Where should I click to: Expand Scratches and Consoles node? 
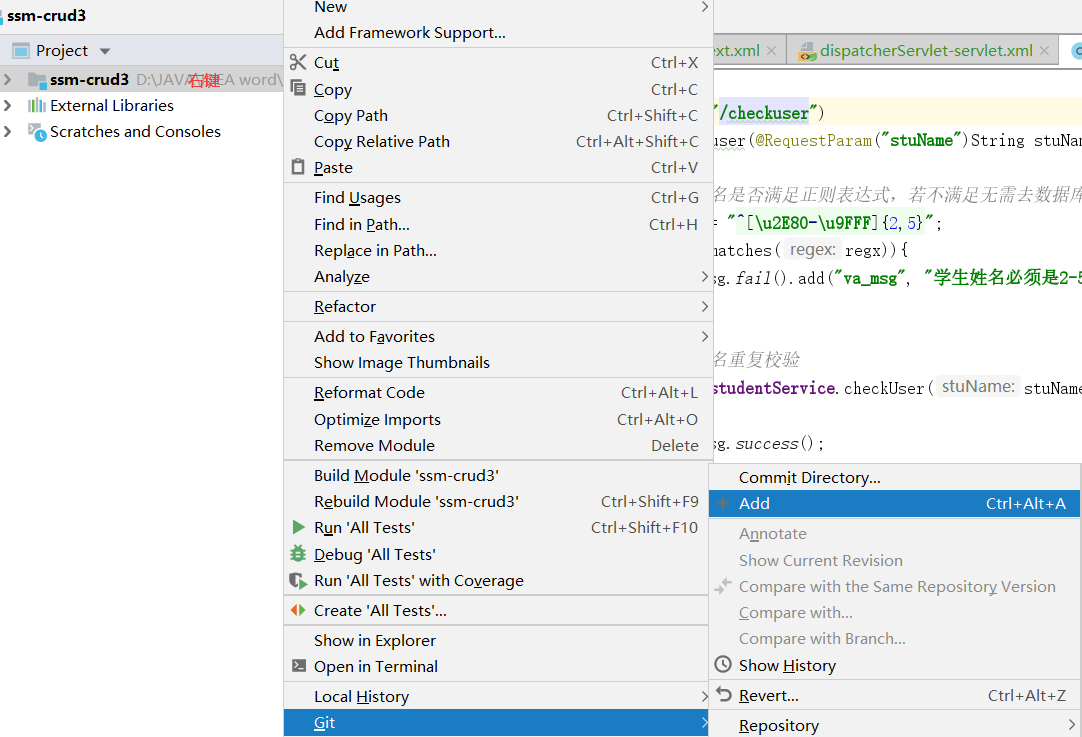pyautogui.click(x=8, y=131)
